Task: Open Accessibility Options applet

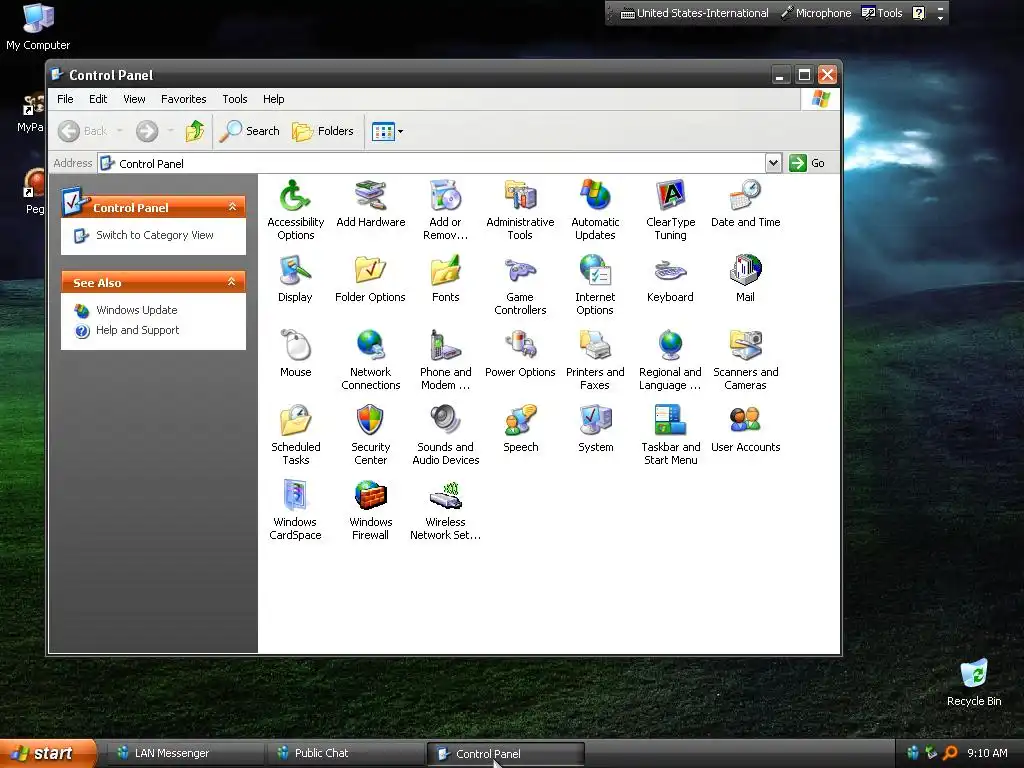Action: (x=295, y=209)
